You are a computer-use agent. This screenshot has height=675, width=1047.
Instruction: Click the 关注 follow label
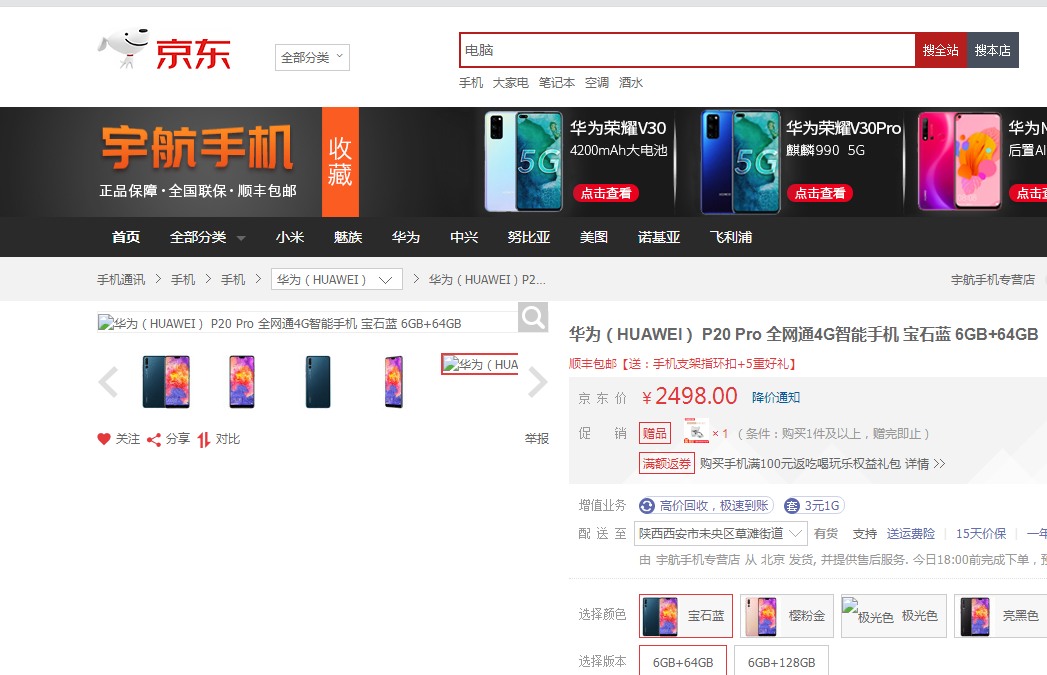pos(128,439)
